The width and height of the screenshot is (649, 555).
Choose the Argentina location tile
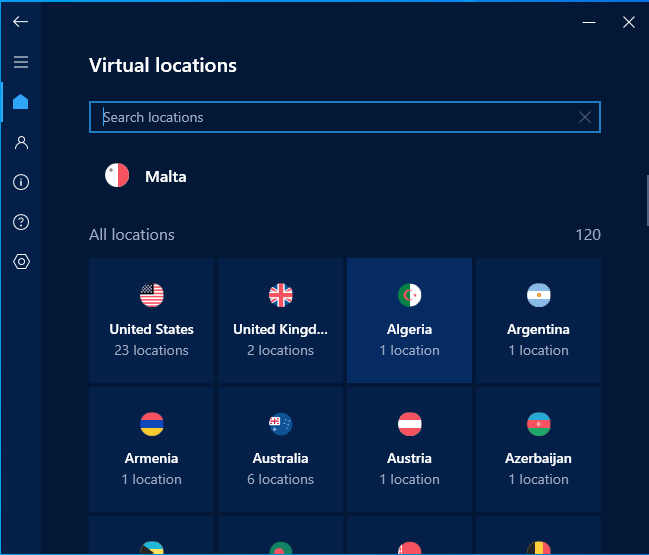pyautogui.click(x=538, y=320)
